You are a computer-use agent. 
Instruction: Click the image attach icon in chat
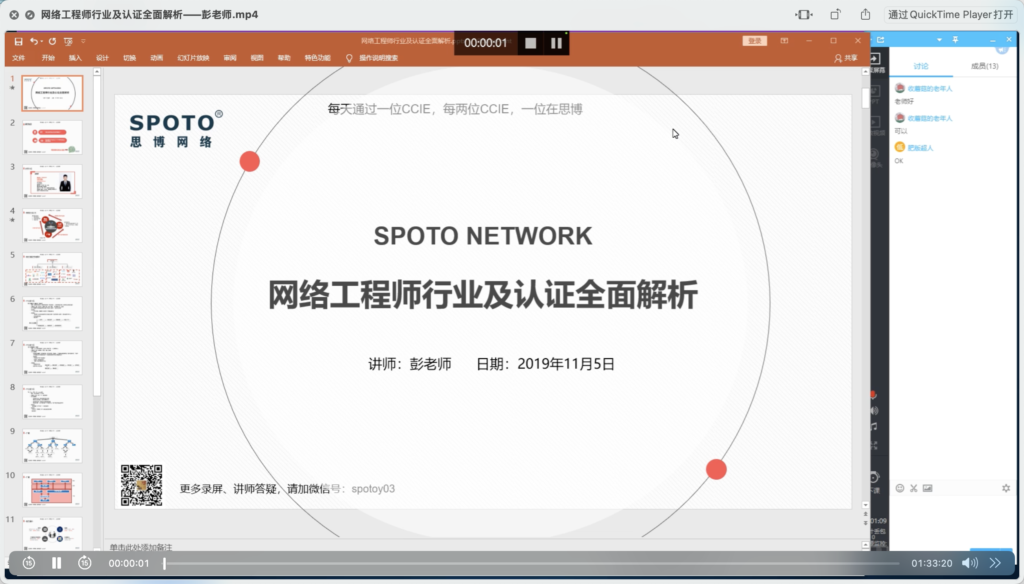927,488
